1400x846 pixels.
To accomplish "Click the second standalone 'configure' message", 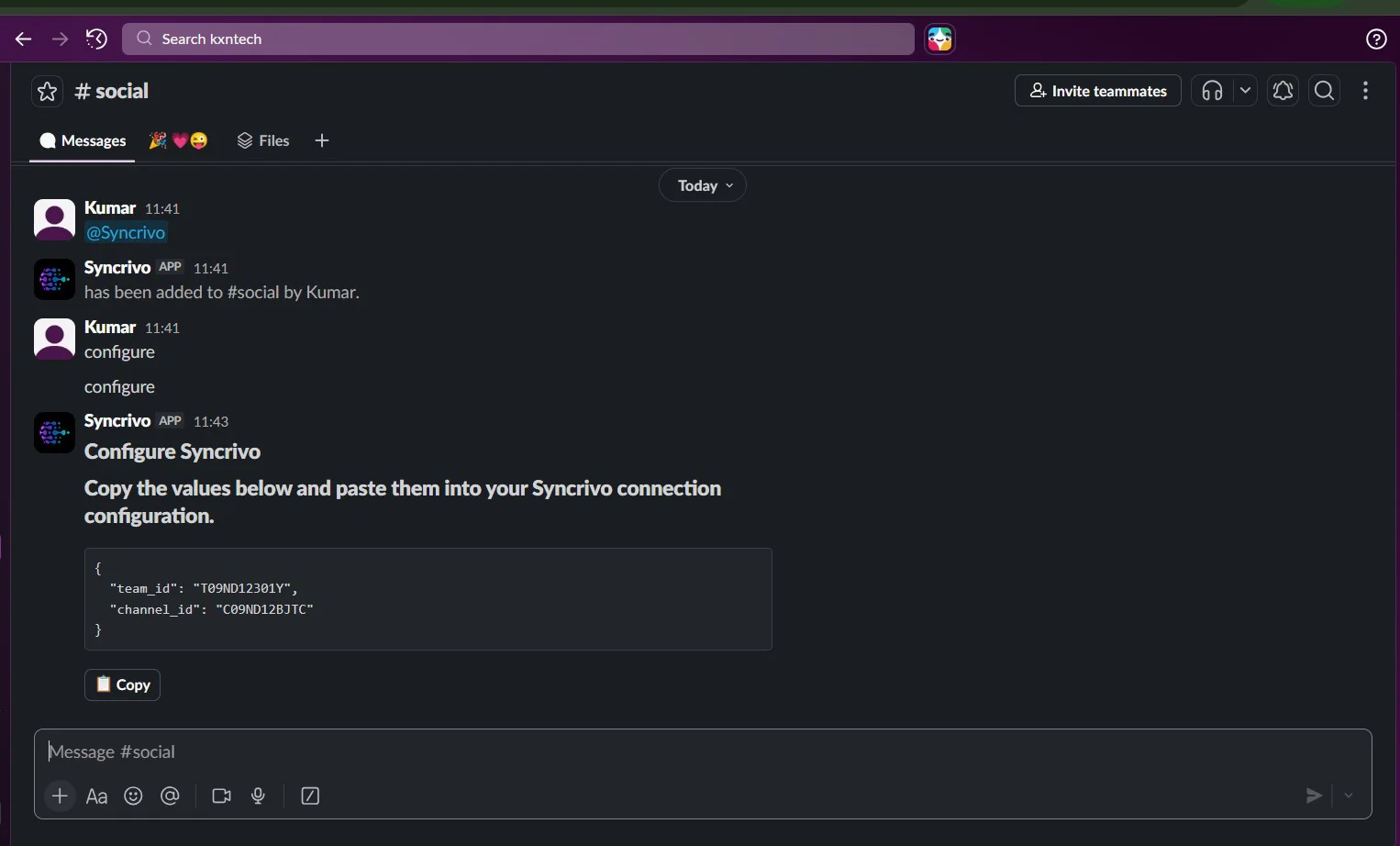I will point(119,387).
